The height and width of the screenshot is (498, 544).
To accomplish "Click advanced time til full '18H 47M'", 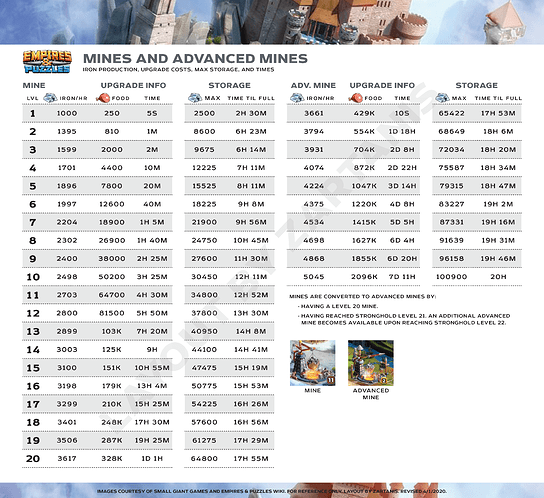I will click(498, 186).
